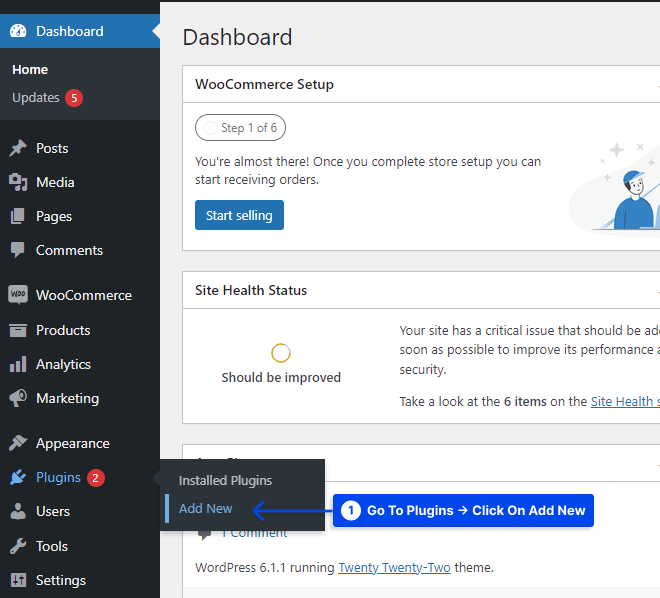The image size is (660, 598).
Task: Click the Users person icon
Action: pos(18,511)
